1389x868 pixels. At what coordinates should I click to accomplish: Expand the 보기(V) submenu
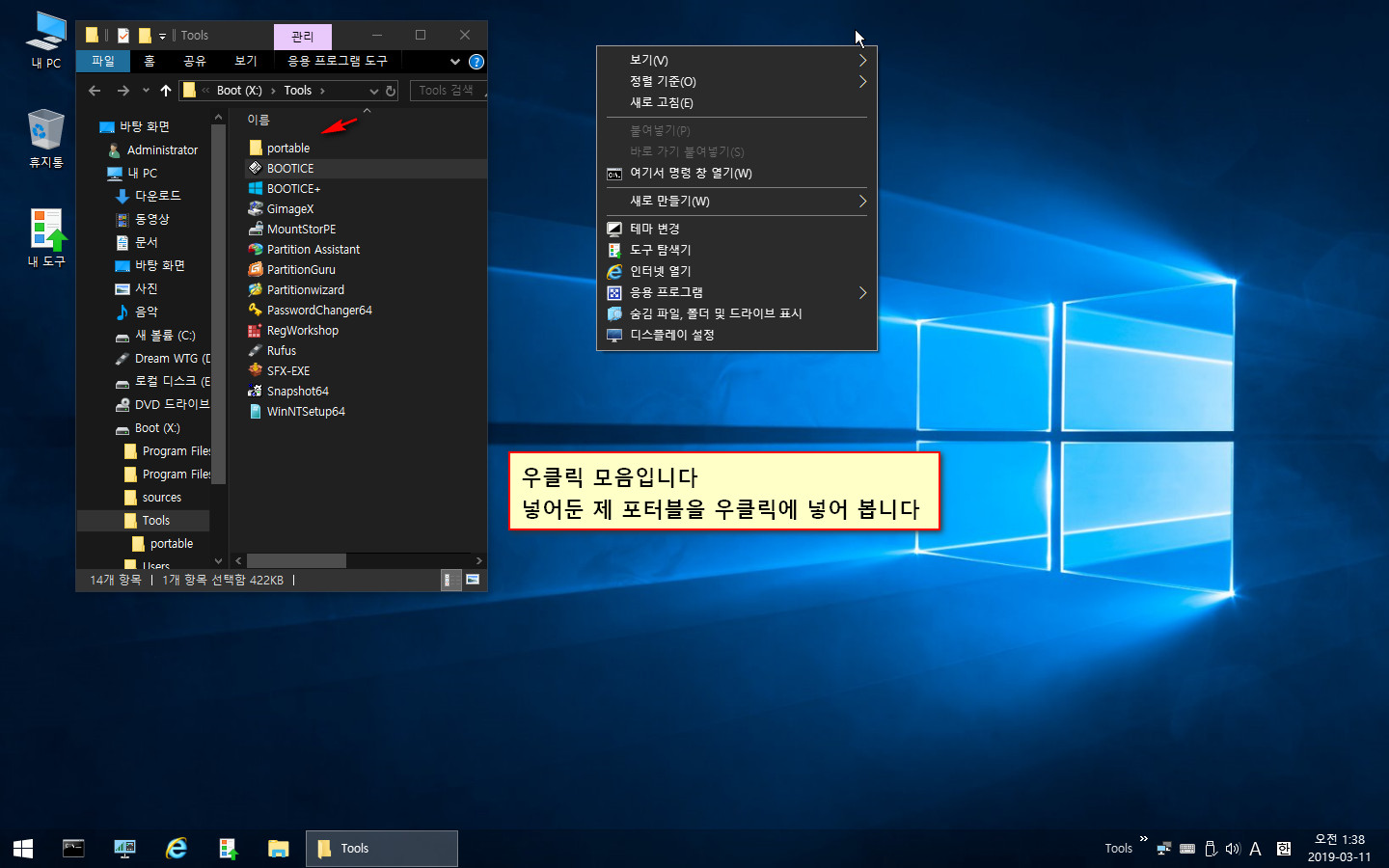[737, 60]
